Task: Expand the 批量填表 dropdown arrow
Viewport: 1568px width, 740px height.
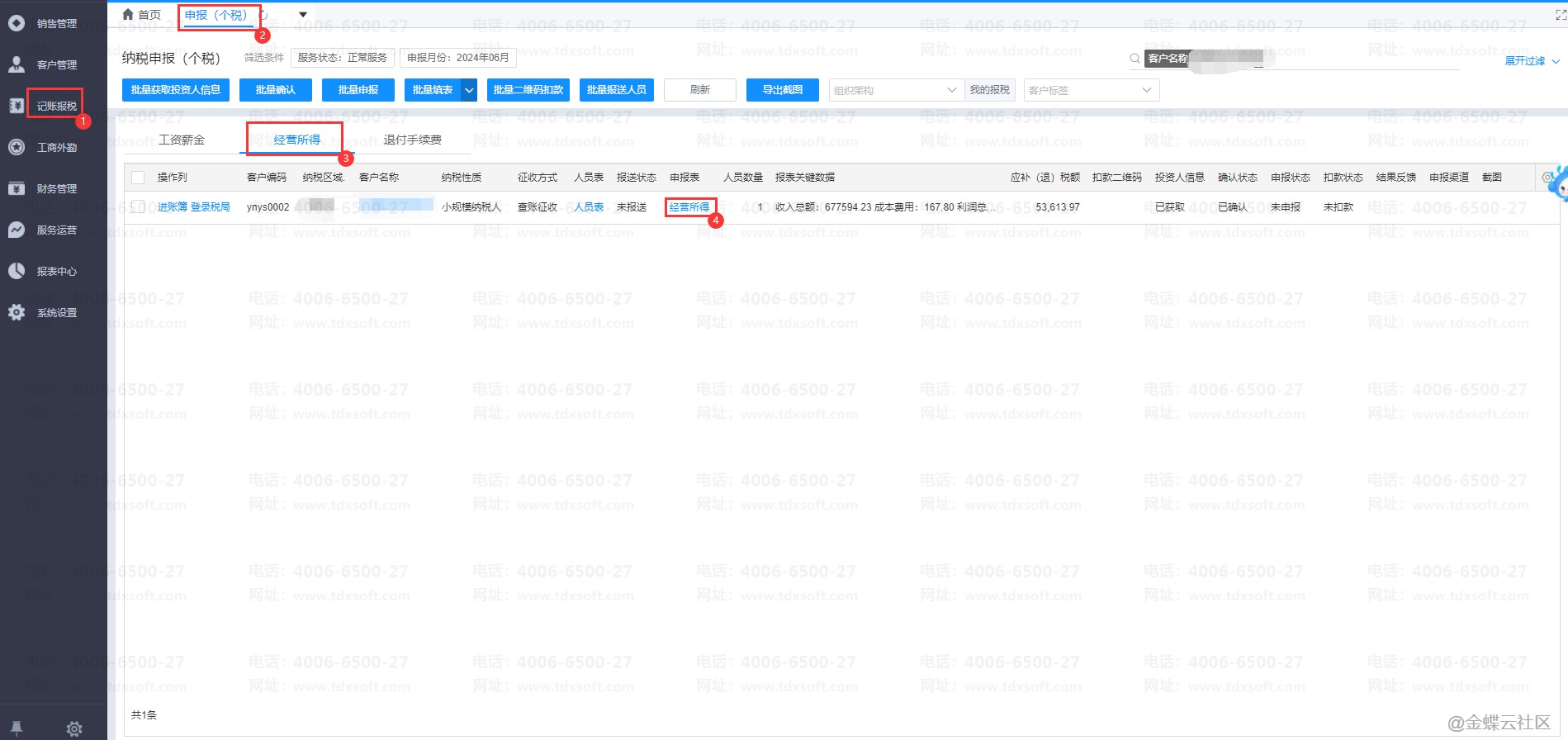Action: 469,90
